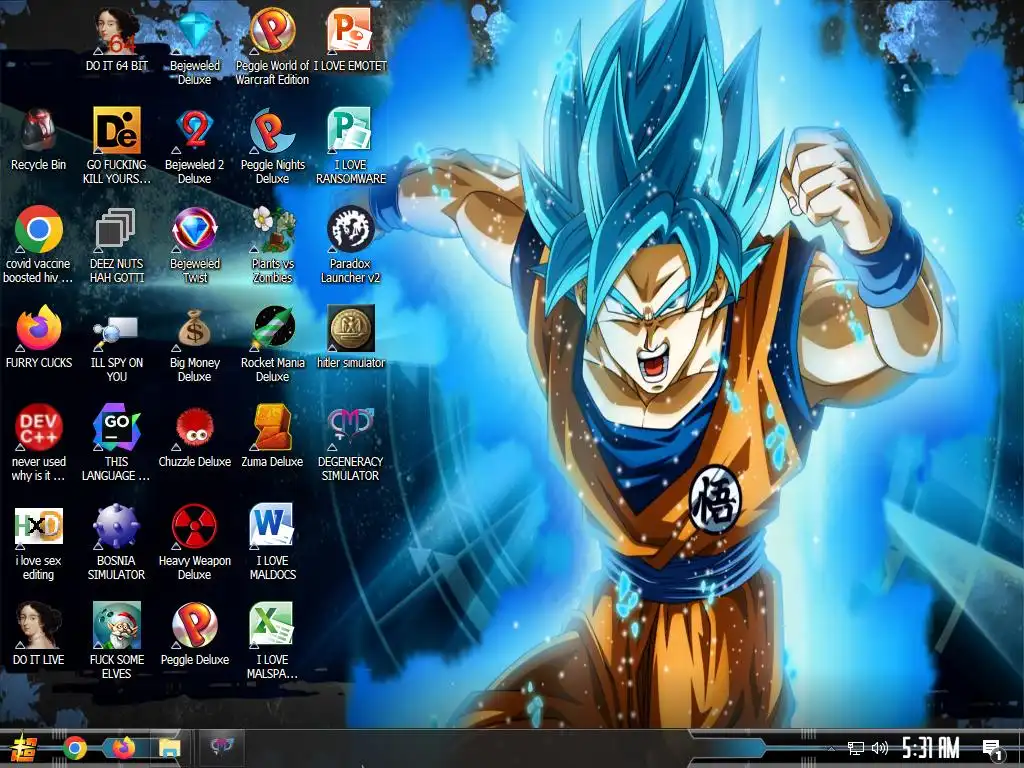Launch Firefox from the taskbar

[123, 748]
